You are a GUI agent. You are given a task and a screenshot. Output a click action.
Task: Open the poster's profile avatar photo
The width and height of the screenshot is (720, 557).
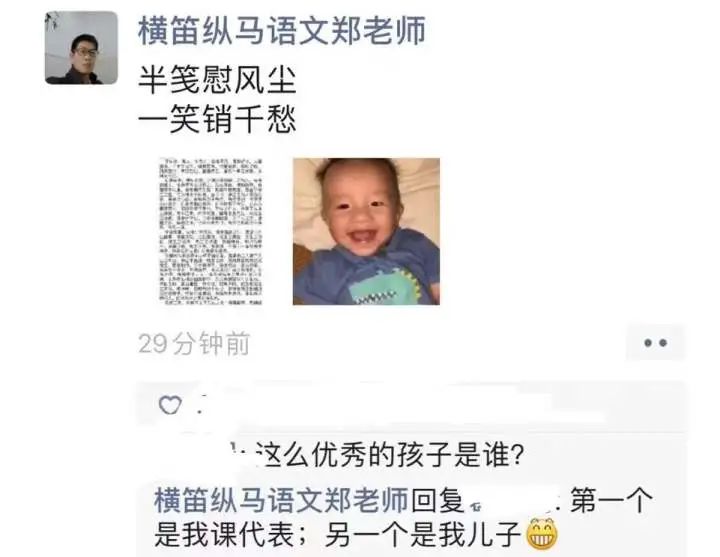pos(81,48)
